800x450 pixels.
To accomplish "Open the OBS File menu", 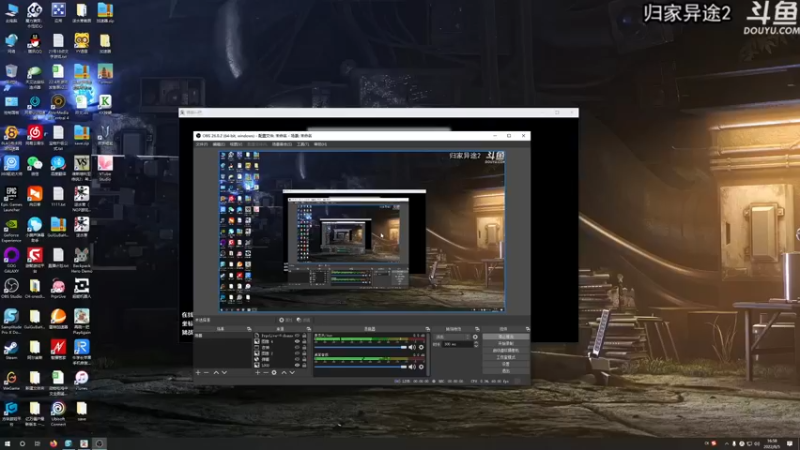I will pos(202,144).
